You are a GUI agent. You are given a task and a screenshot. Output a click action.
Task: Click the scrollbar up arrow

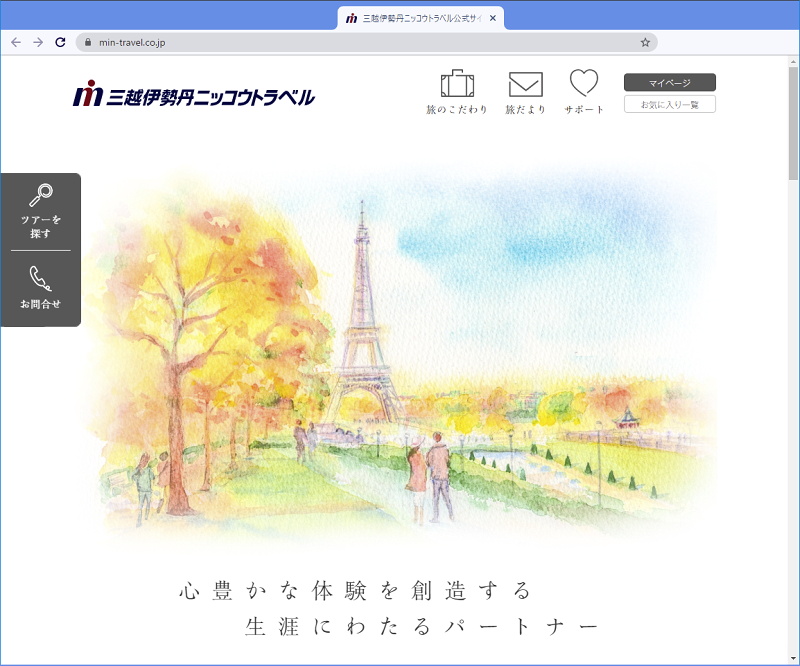(x=793, y=63)
